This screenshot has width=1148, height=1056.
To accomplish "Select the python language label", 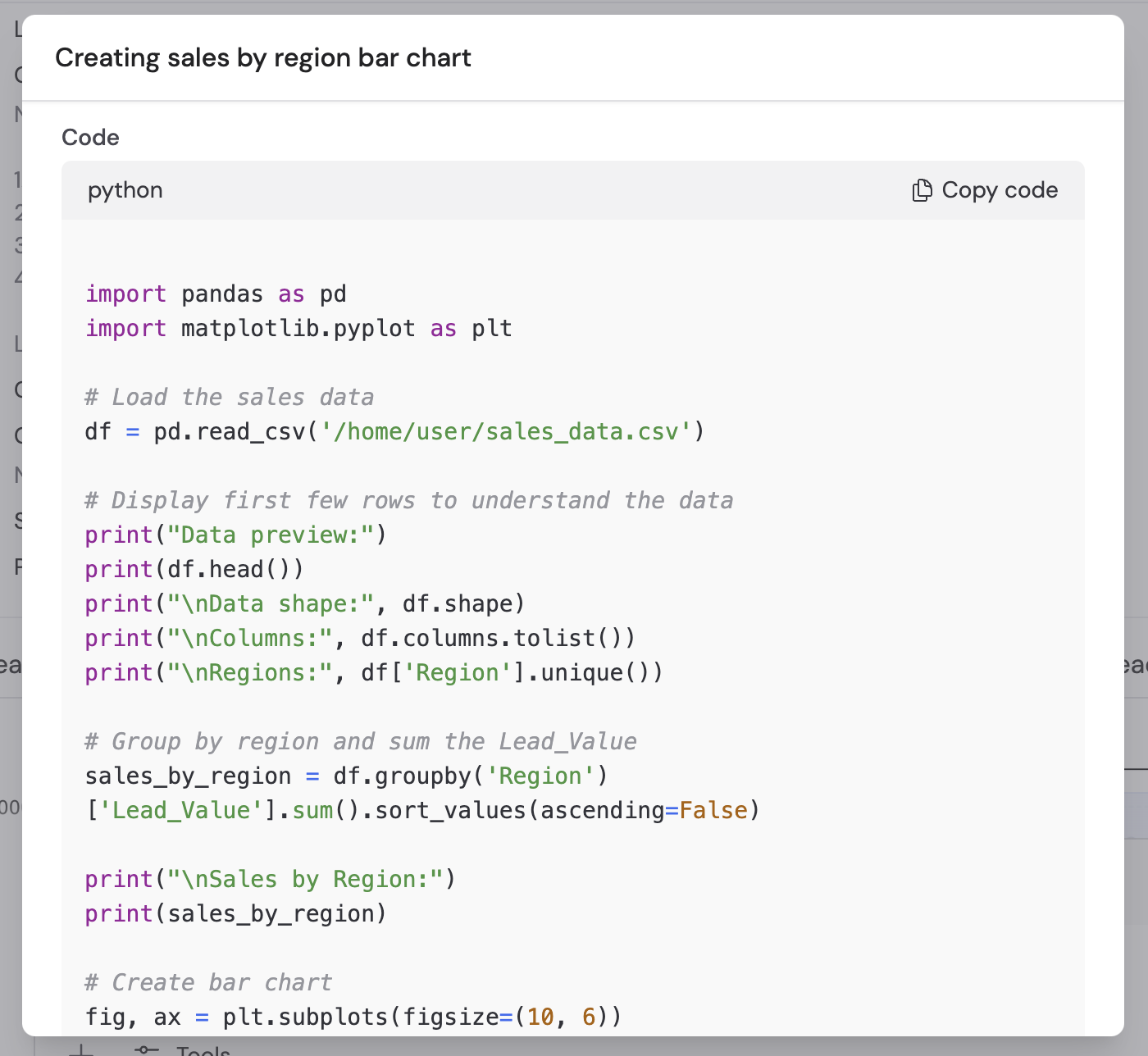I will (x=125, y=189).
